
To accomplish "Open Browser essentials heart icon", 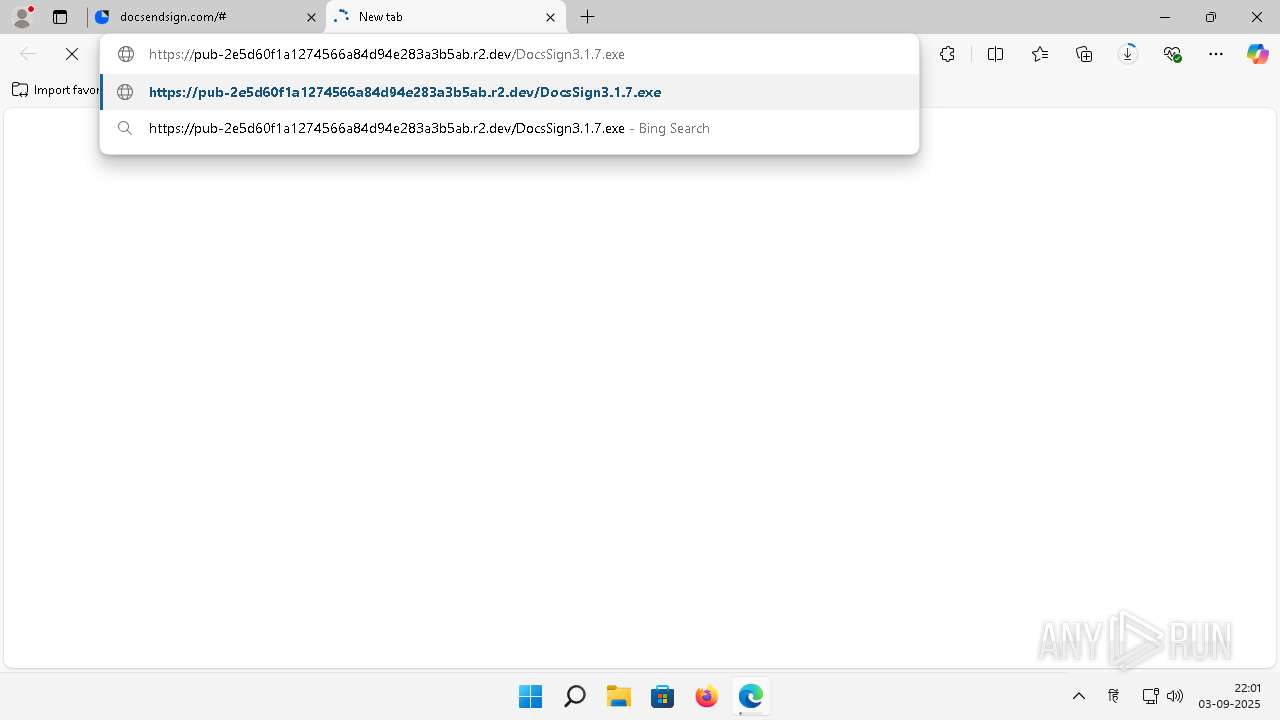I will point(1172,54).
